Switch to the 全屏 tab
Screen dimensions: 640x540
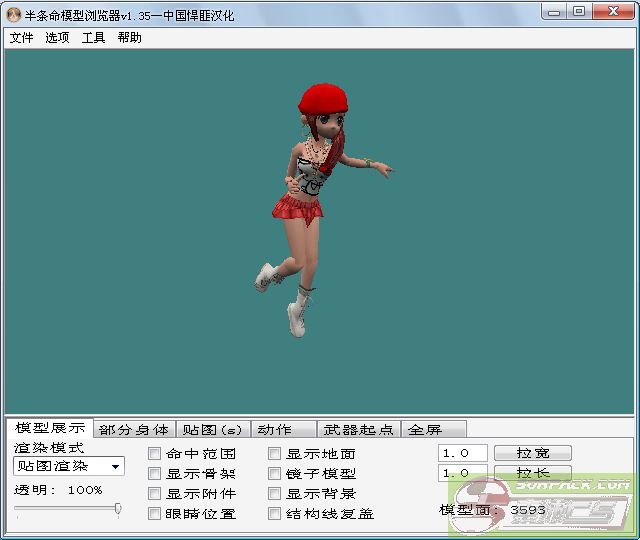pos(425,430)
